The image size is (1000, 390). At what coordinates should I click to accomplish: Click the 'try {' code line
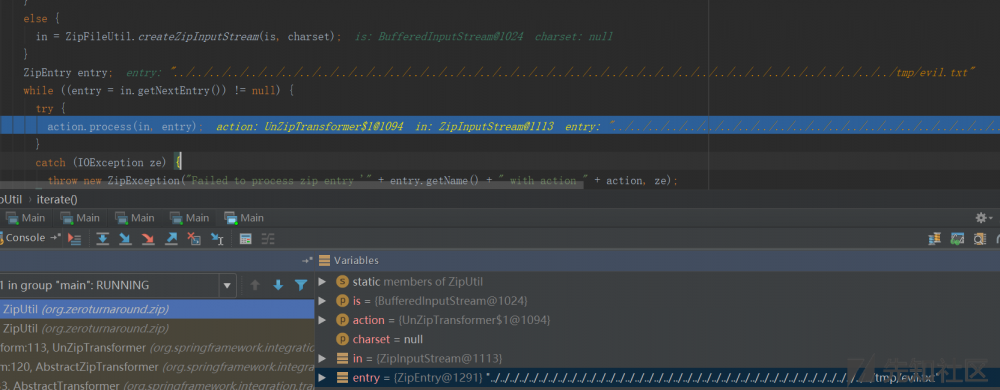(49, 109)
